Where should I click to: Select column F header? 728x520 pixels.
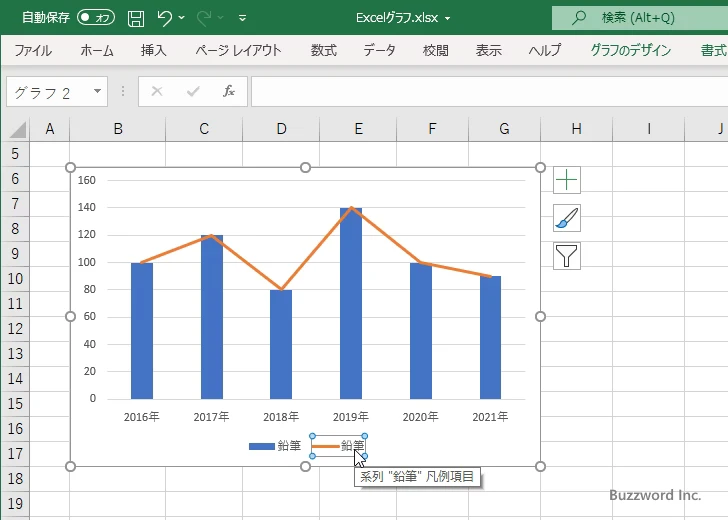[432, 129]
